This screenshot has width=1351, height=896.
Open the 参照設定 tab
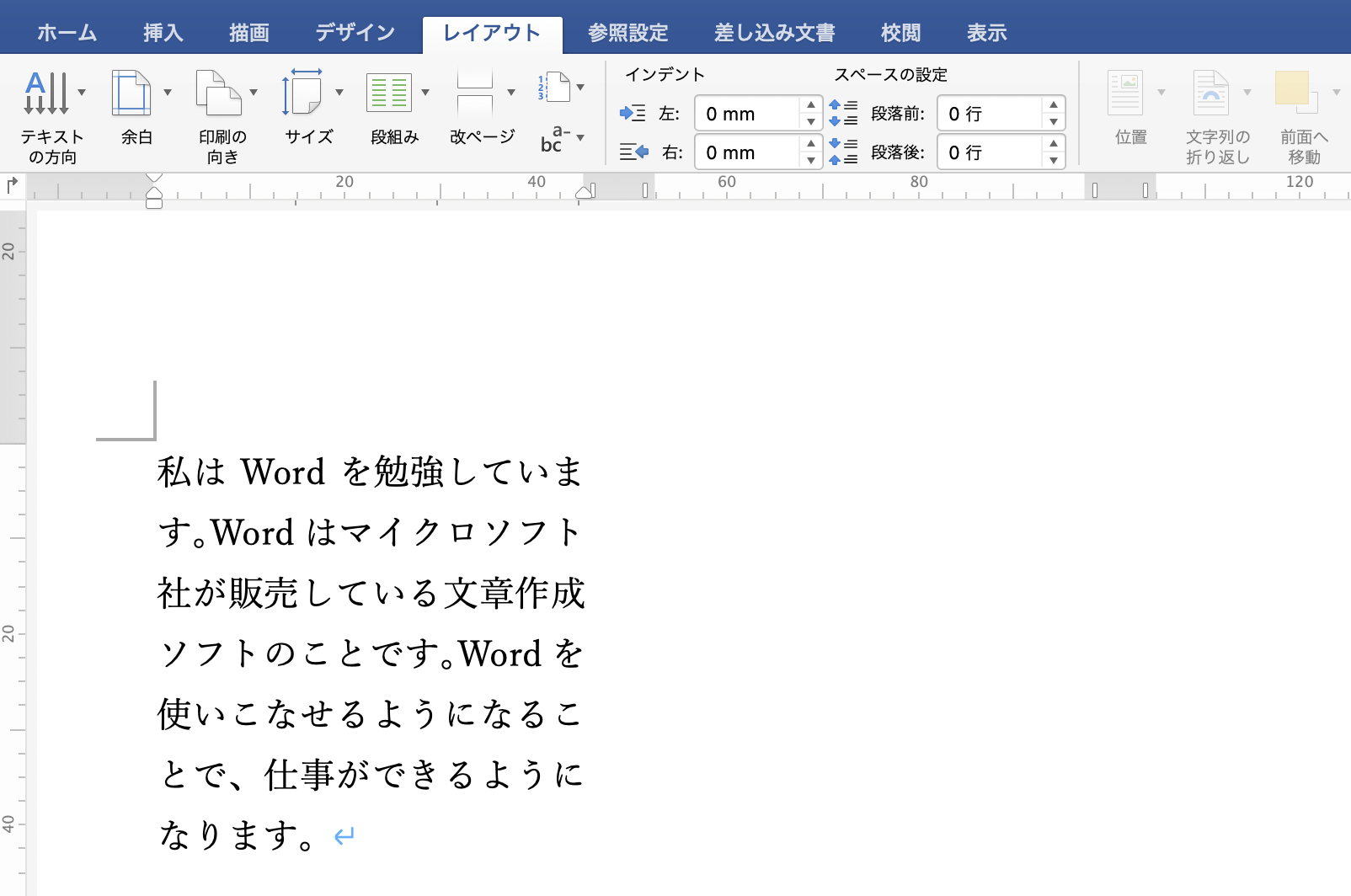[628, 33]
